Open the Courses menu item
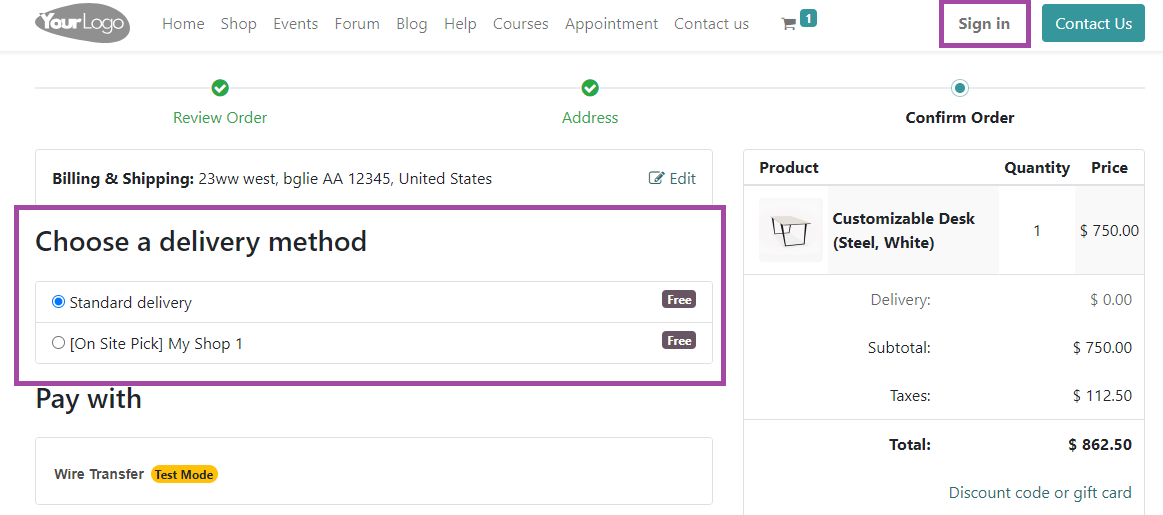The height and width of the screenshot is (515, 1163). tap(521, 24)
